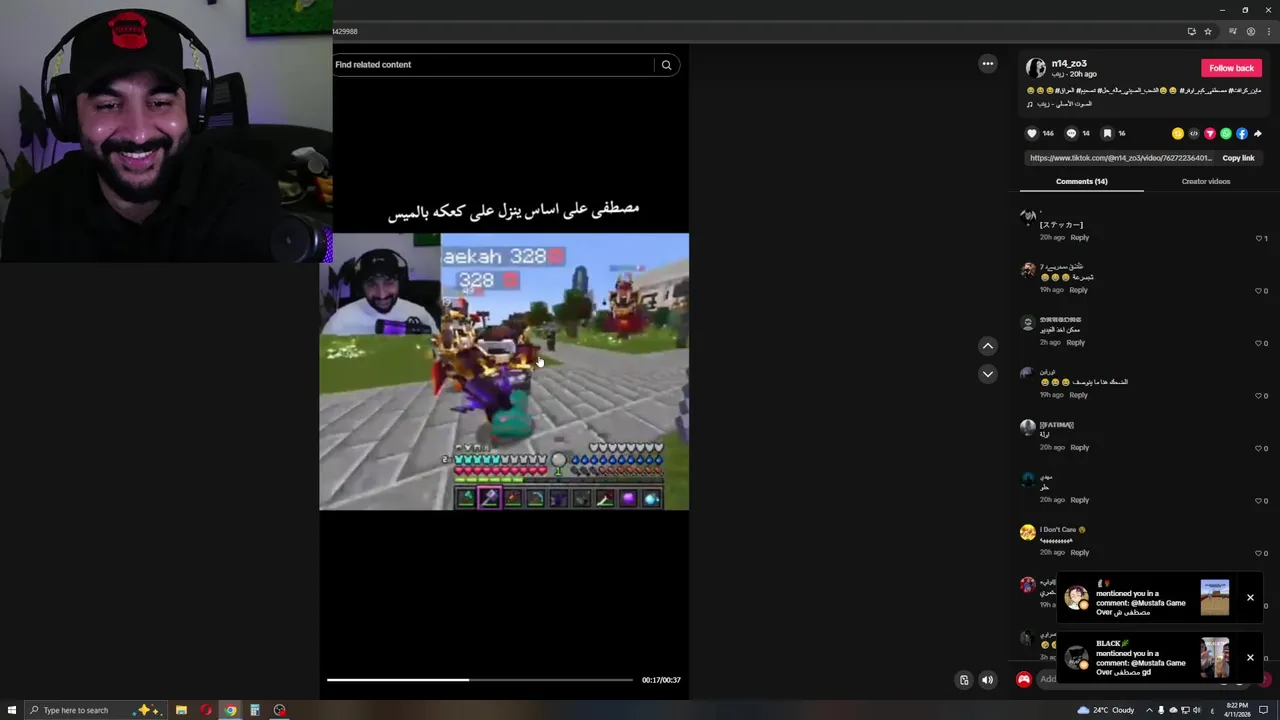Share the video via WhatsApp icon
The height and width of the screenshot is (720, 1280).
point(1225,133)
